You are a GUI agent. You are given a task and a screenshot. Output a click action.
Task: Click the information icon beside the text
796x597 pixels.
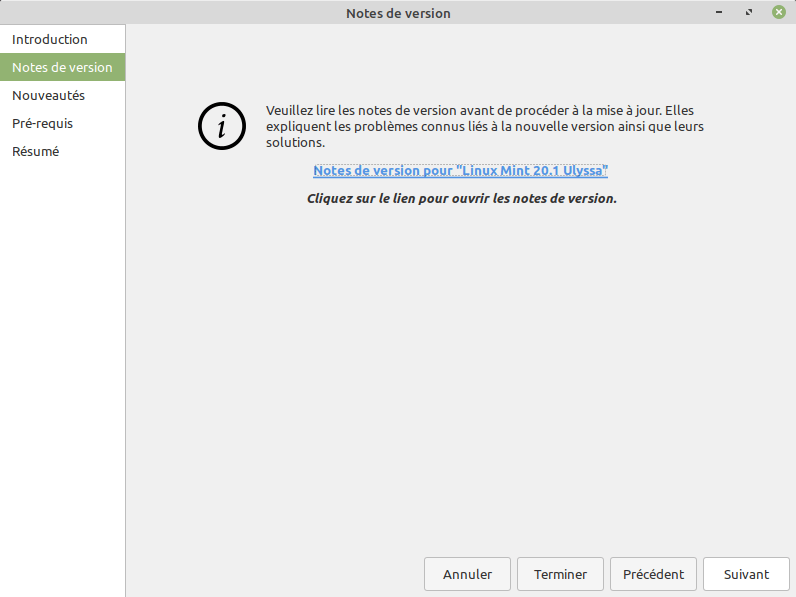tap(222, 126)
